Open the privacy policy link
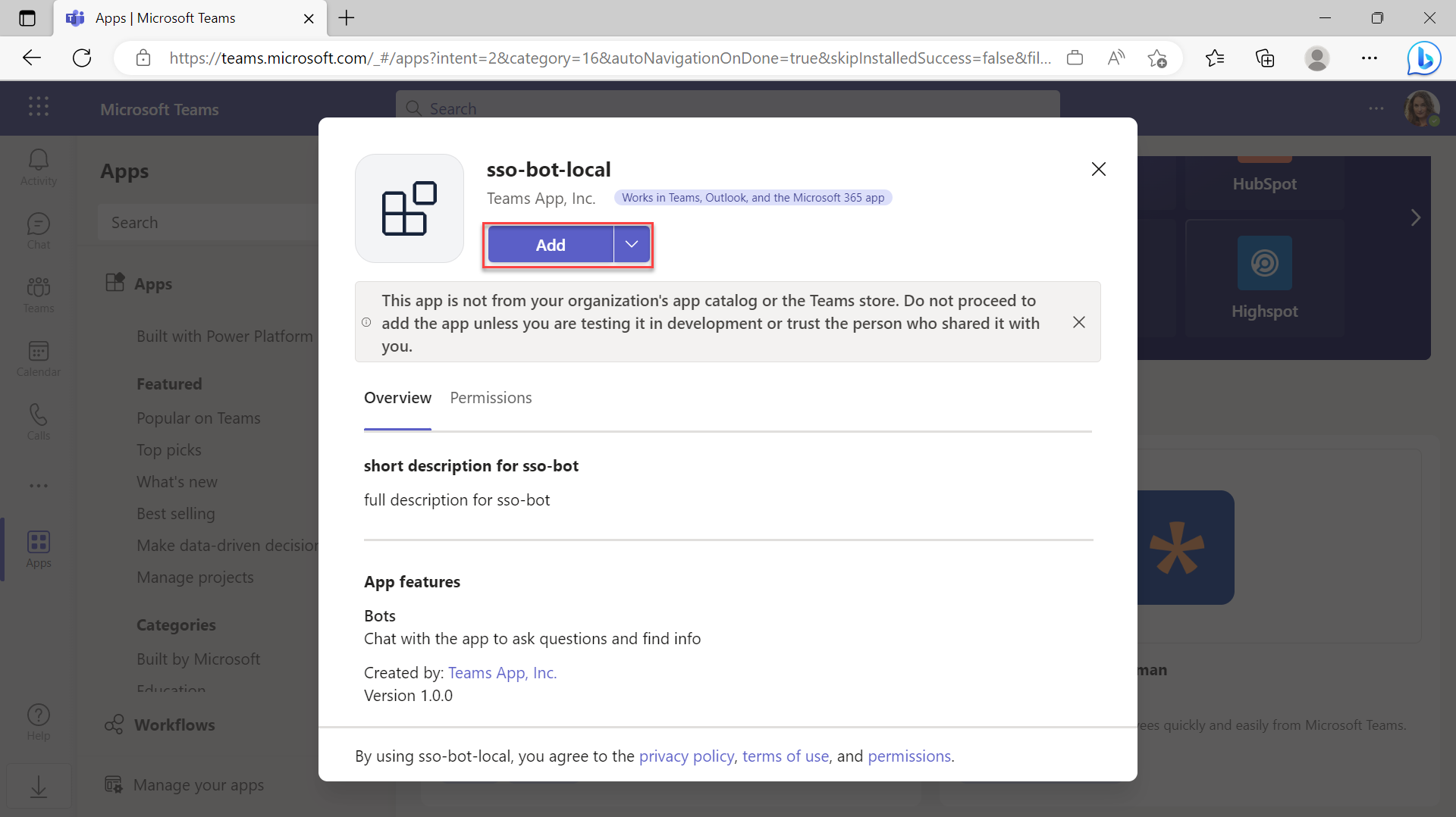 tap(686, 756)
